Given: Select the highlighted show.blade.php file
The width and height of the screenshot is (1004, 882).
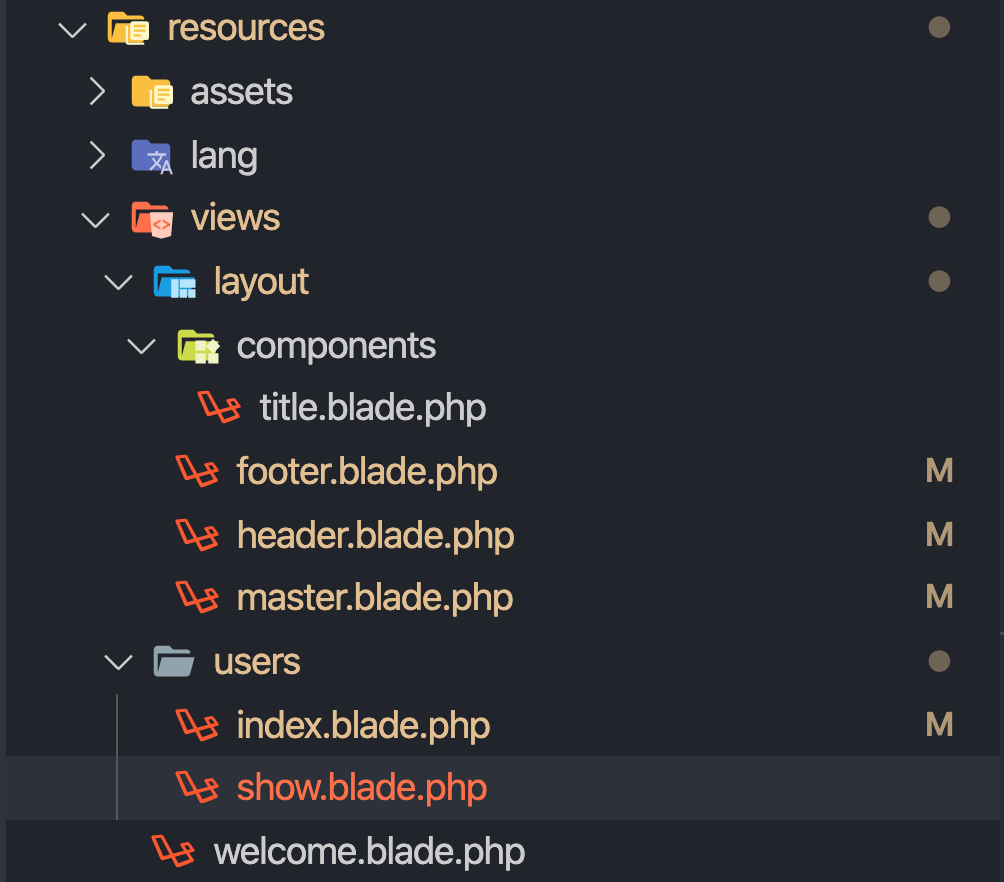Looking at the screenshot, I should click(361, 788).
